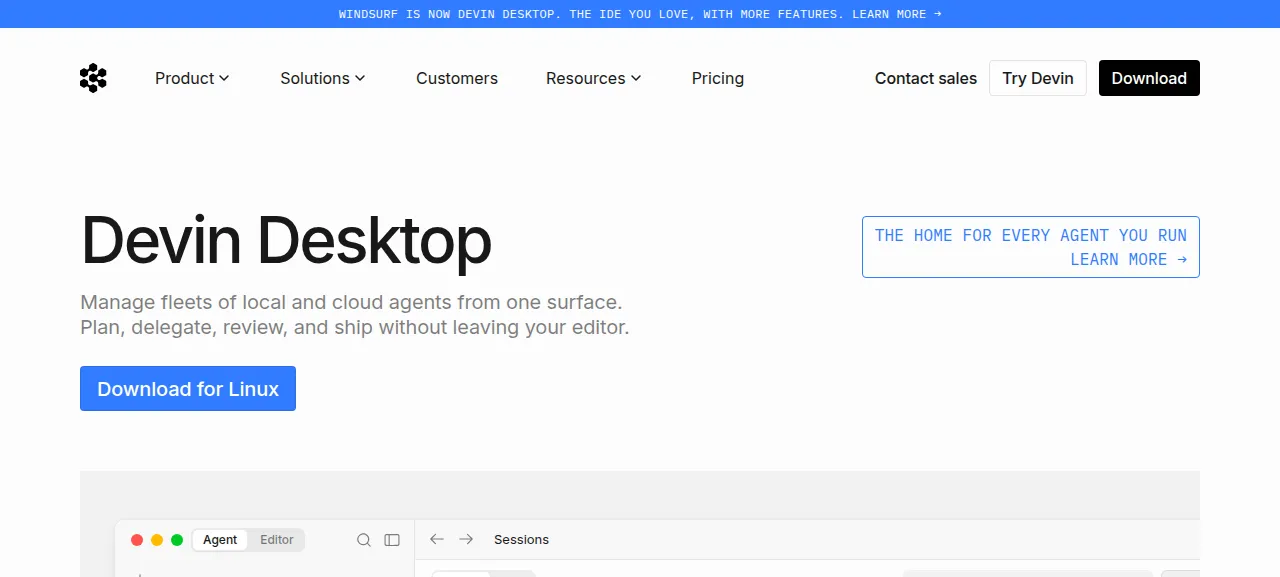The image size is (1280, 577).
Task: Click the yellow traffic-light dot
Action: [x=157, y=540]
